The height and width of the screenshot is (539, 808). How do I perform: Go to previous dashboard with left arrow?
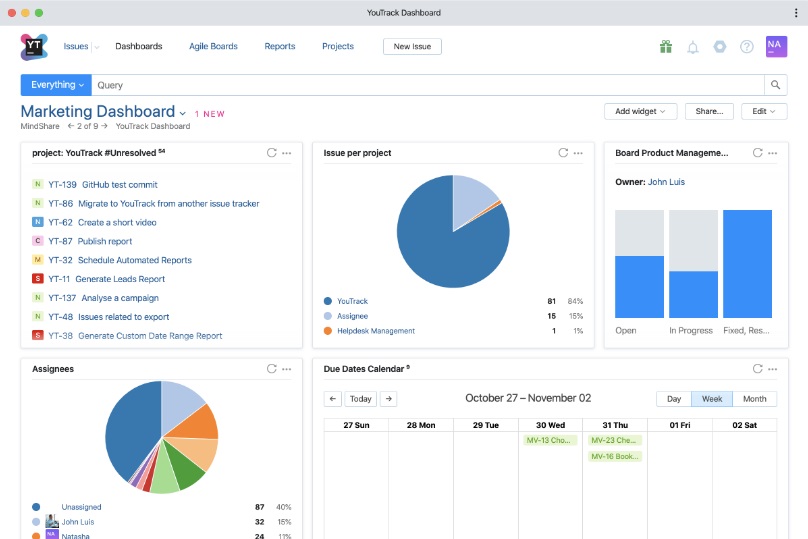(x=71, y=126)
